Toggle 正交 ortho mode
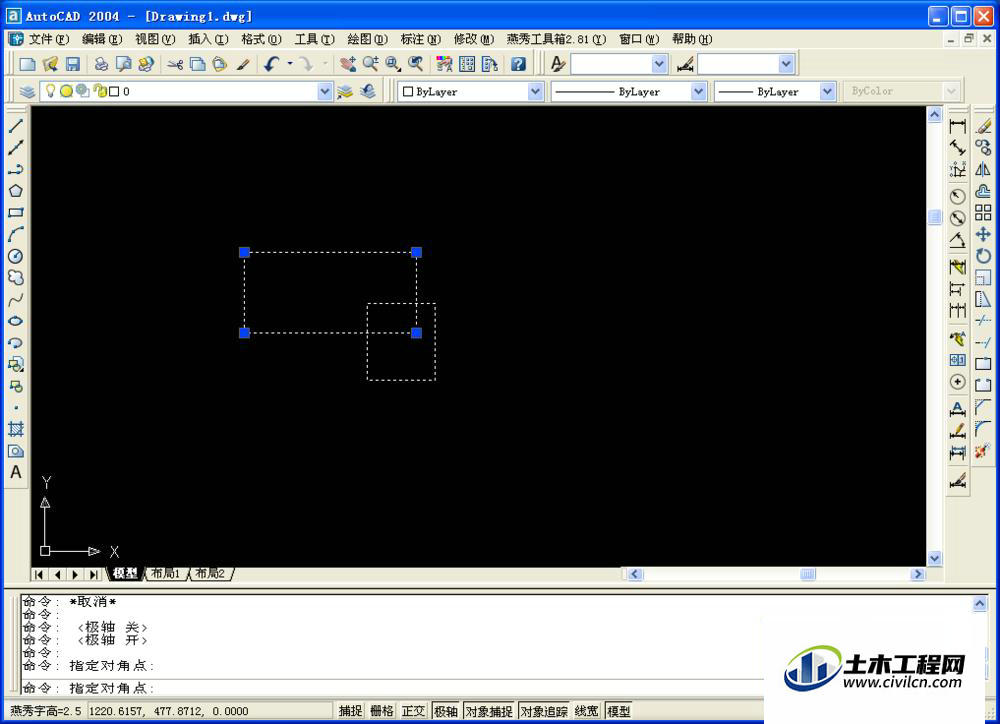Image resolution: width=1000 pixels, height=724 pixels. (x=413, y=711)
